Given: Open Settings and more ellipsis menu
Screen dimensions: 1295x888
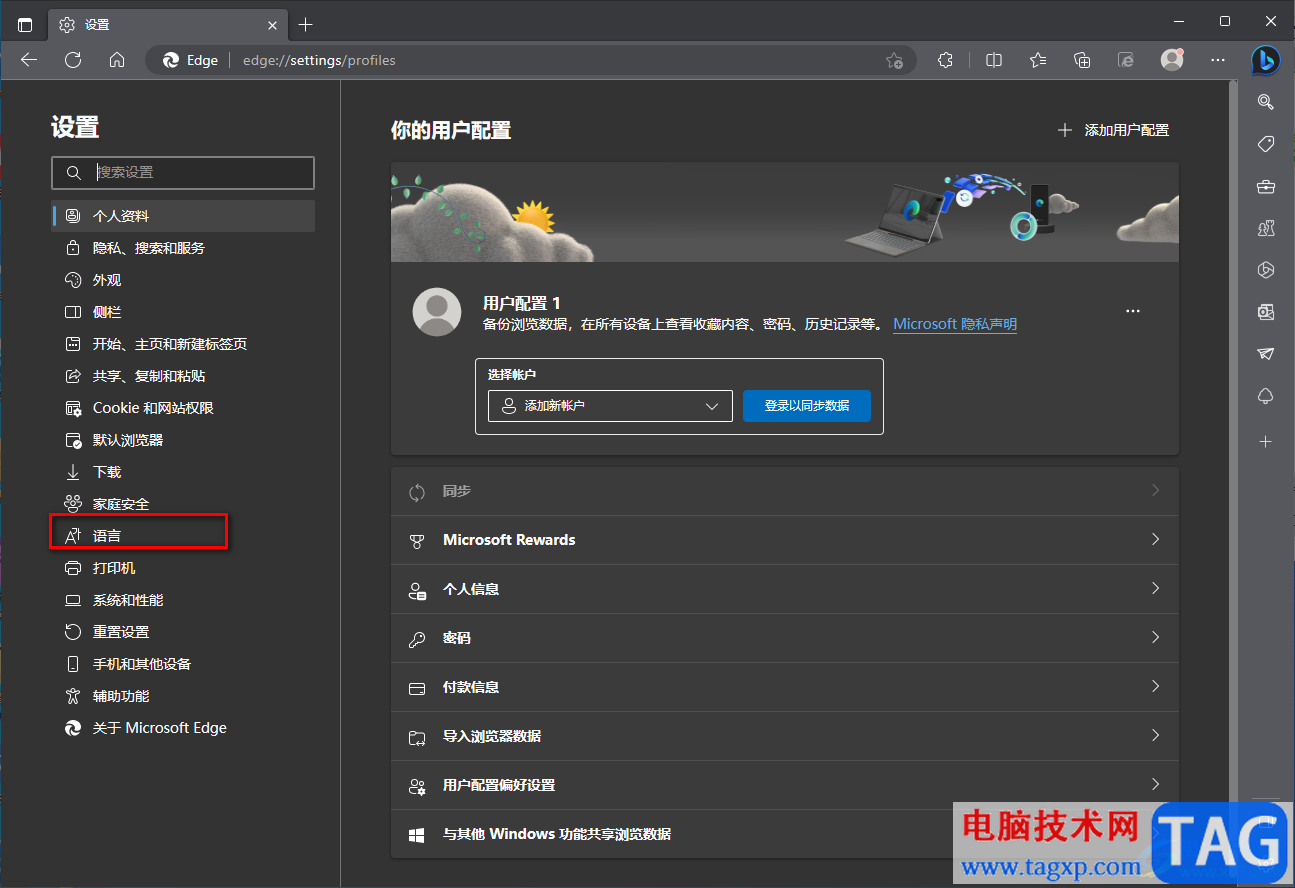Looking at the screenshot, I should 1217,60.
